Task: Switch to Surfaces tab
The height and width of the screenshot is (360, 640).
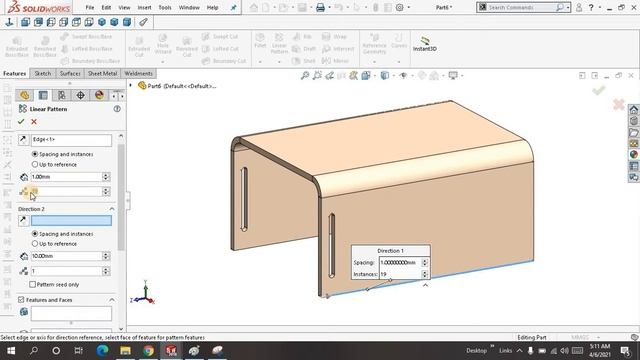Action: pyautogui.click(x=70, y=73)
